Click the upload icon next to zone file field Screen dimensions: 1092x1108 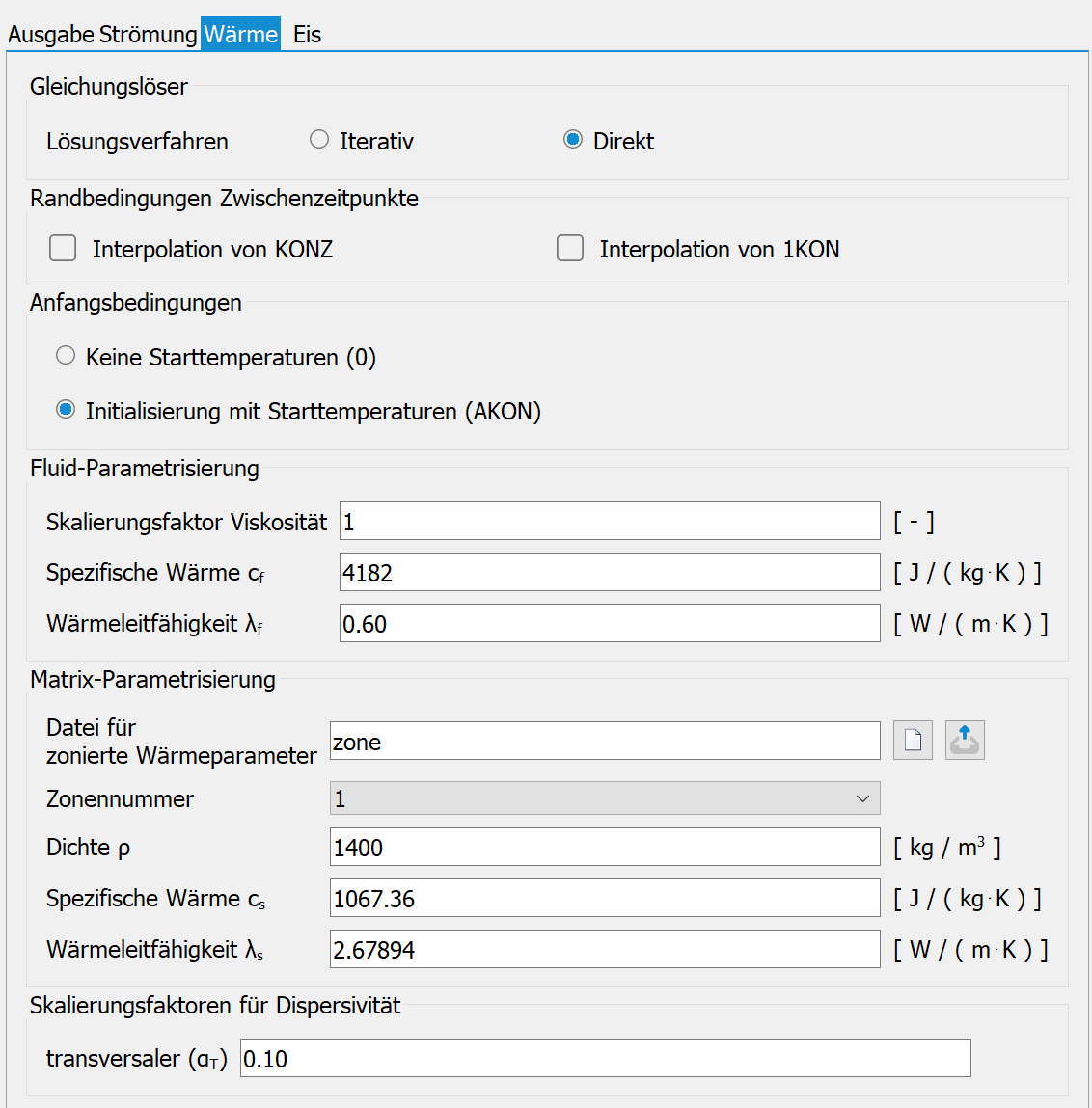point(965,740)
